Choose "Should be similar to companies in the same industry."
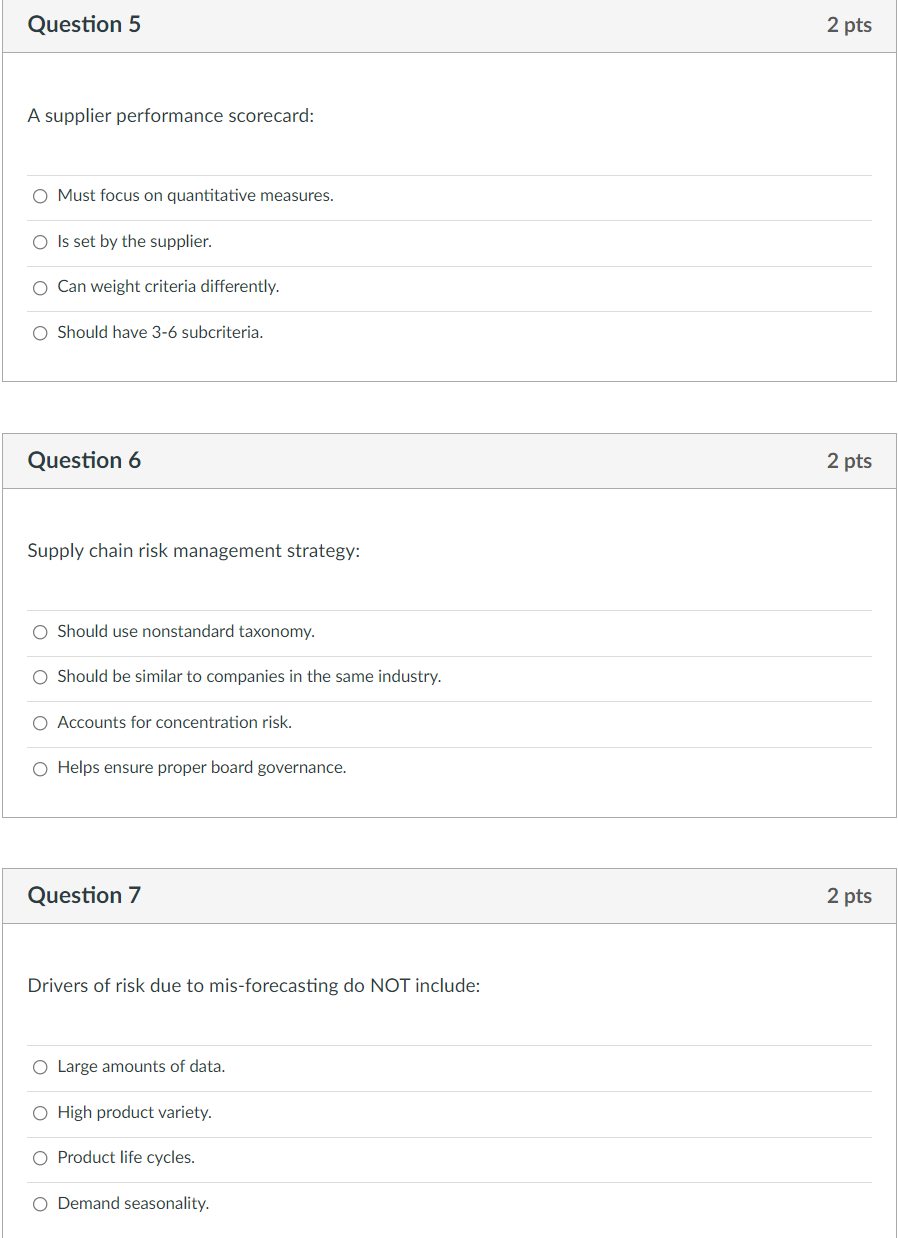The height and width of the screenshot is (1238, 898). pyautogui.click(x=40, y=677)
